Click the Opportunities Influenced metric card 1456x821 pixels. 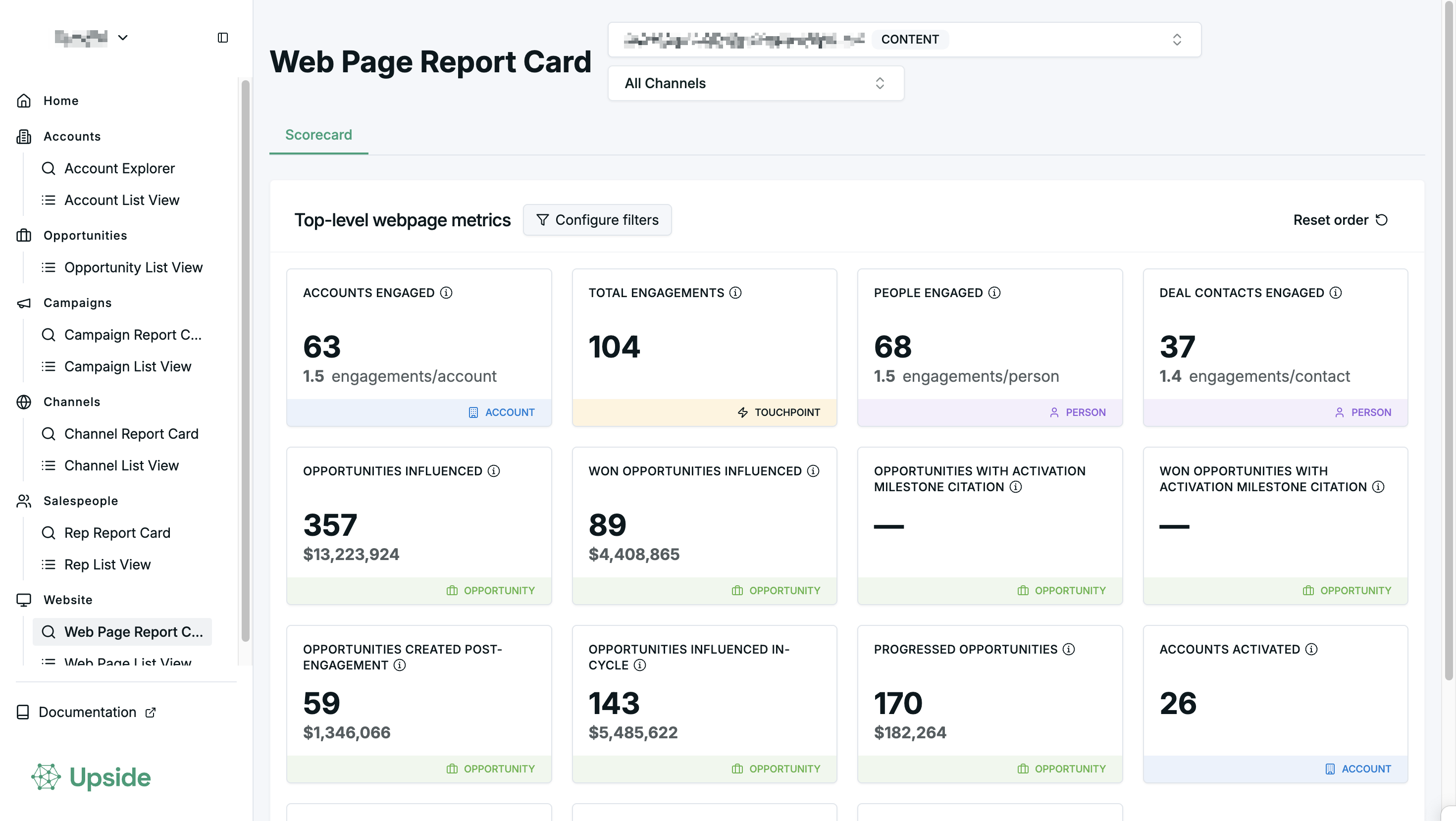[x=418, y=525]
